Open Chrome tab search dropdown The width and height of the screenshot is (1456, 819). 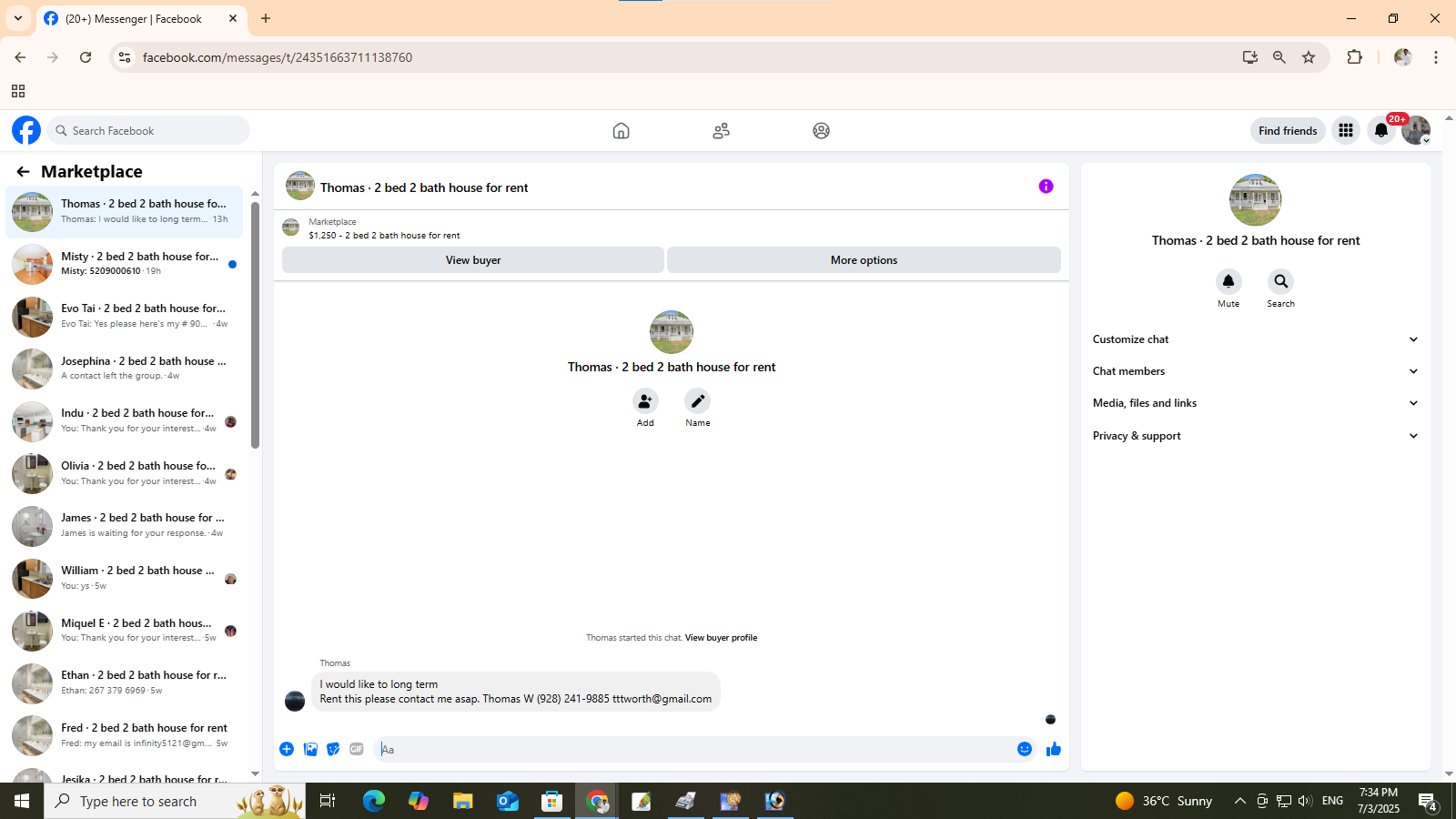17,18
